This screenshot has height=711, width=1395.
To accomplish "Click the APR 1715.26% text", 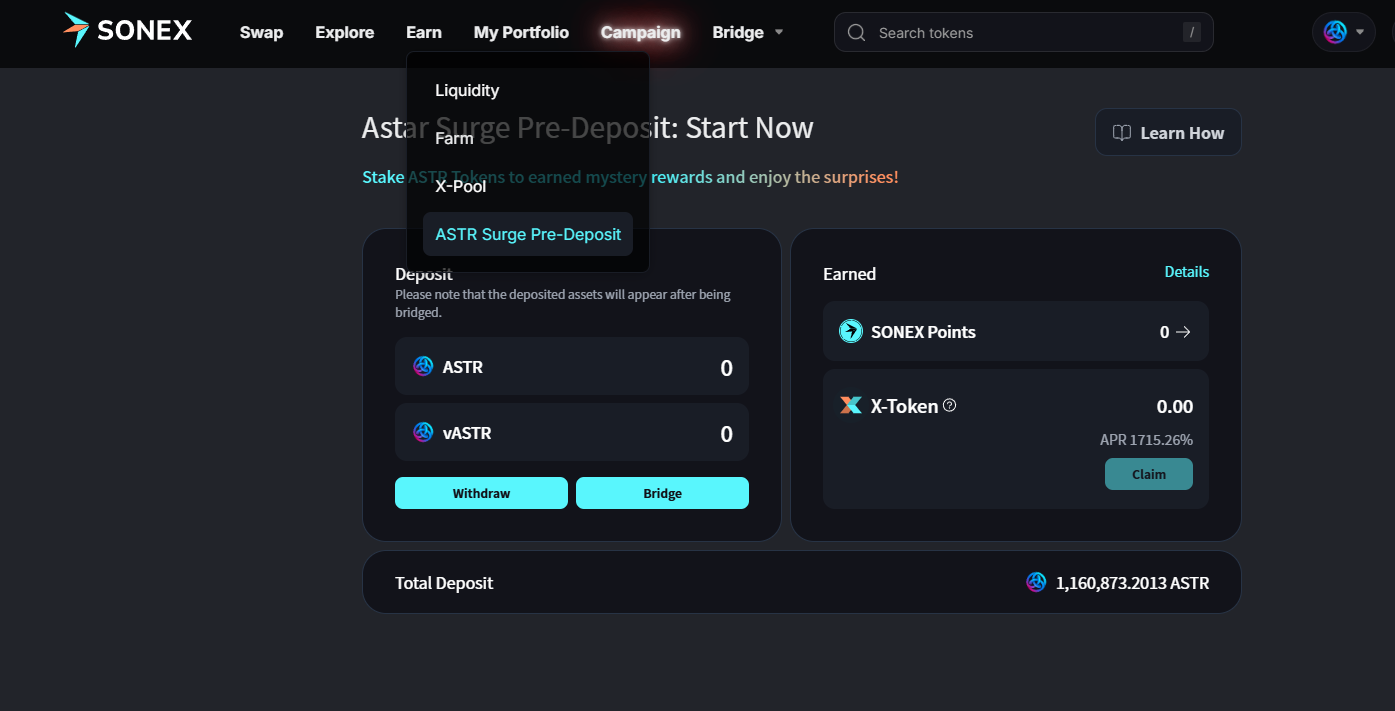I will [x=1146, y=440].
